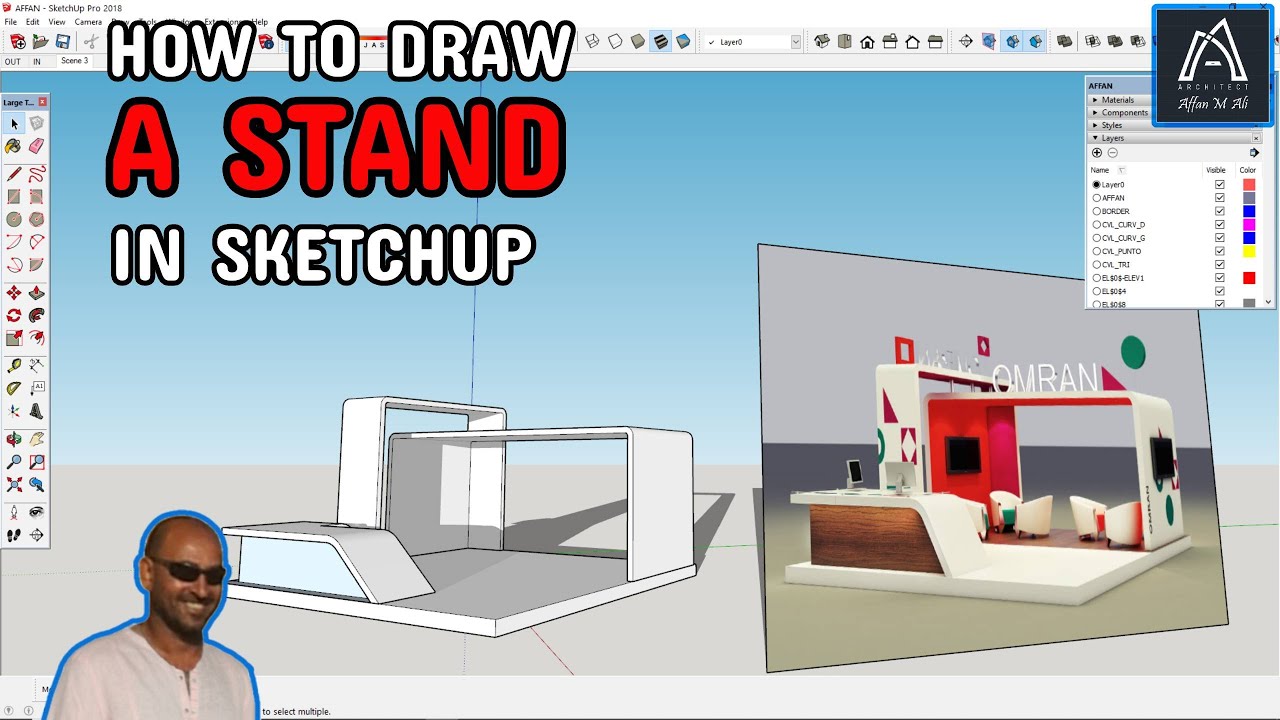Open the Camera menu
1280x720 pixels.
(x=88, y=21)
